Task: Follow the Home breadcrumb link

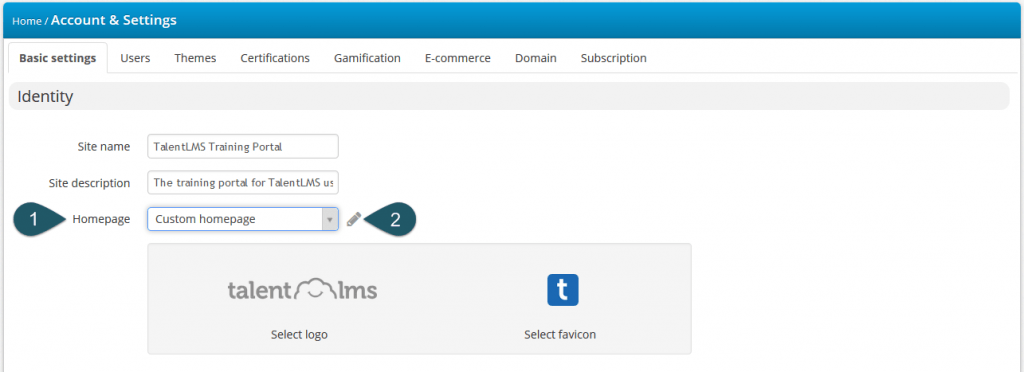Action: click(x=27, y=21)
